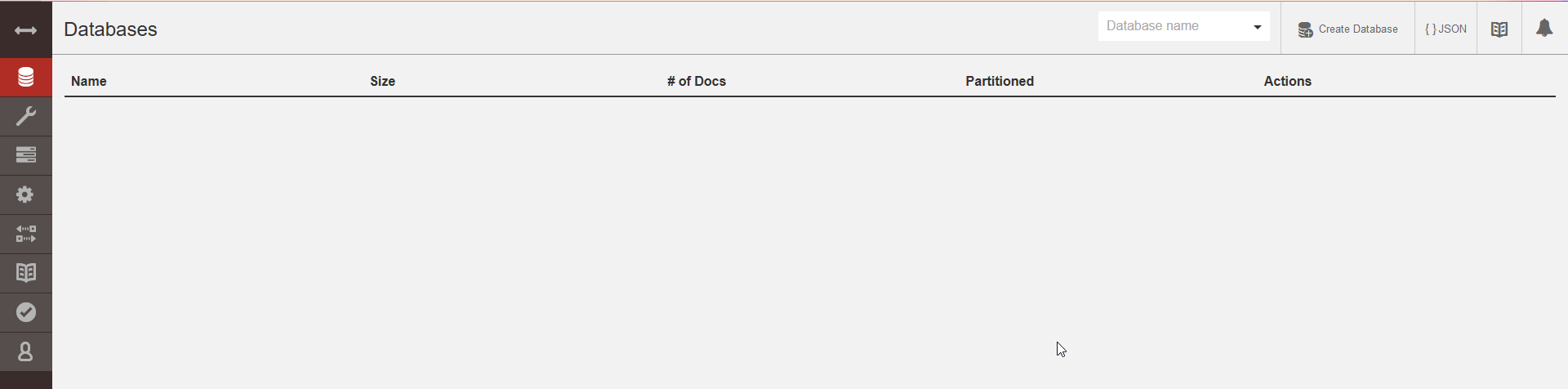Open the API documentation book icon in header
Viewport: 1568px width, 389px height.
1499,29
